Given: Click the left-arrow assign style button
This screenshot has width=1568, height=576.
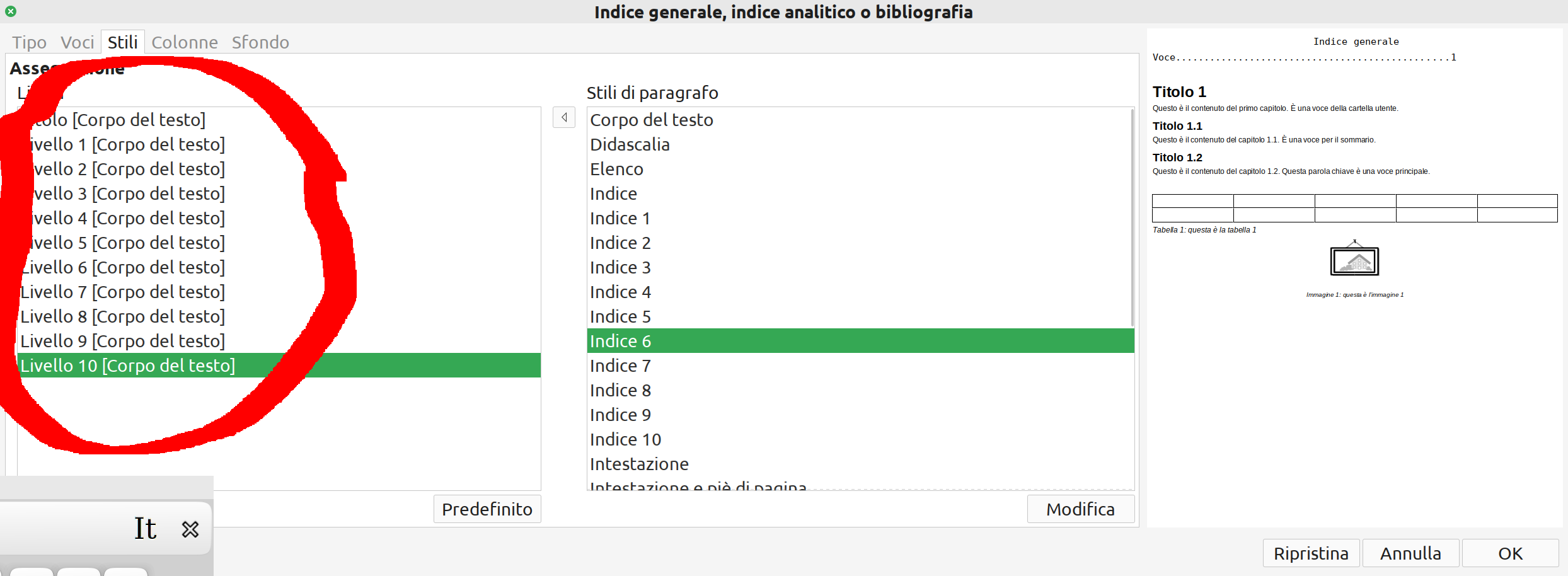Looking at the screenshot, I should coord(564,117).
